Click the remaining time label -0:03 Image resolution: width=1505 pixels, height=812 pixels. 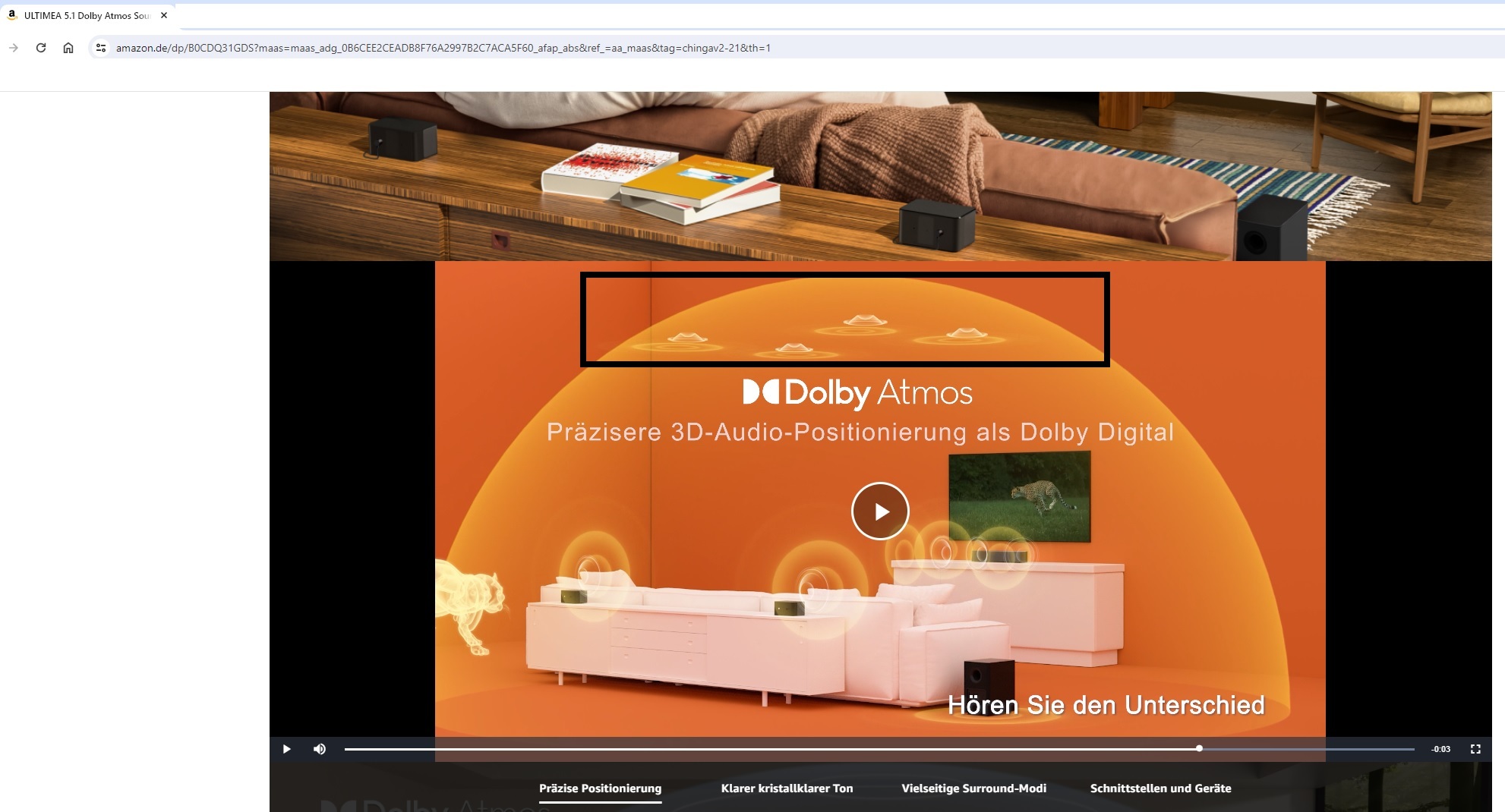point(1440,749)
